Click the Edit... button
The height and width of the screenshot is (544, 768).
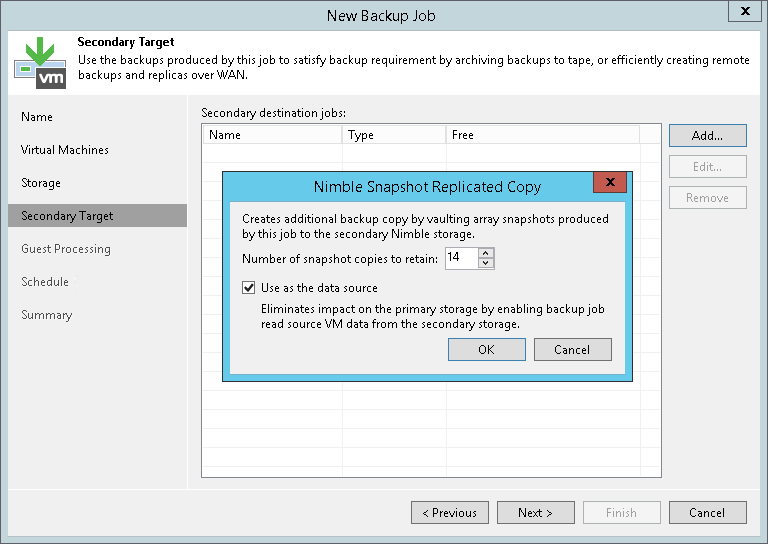[x=708, y=167]
